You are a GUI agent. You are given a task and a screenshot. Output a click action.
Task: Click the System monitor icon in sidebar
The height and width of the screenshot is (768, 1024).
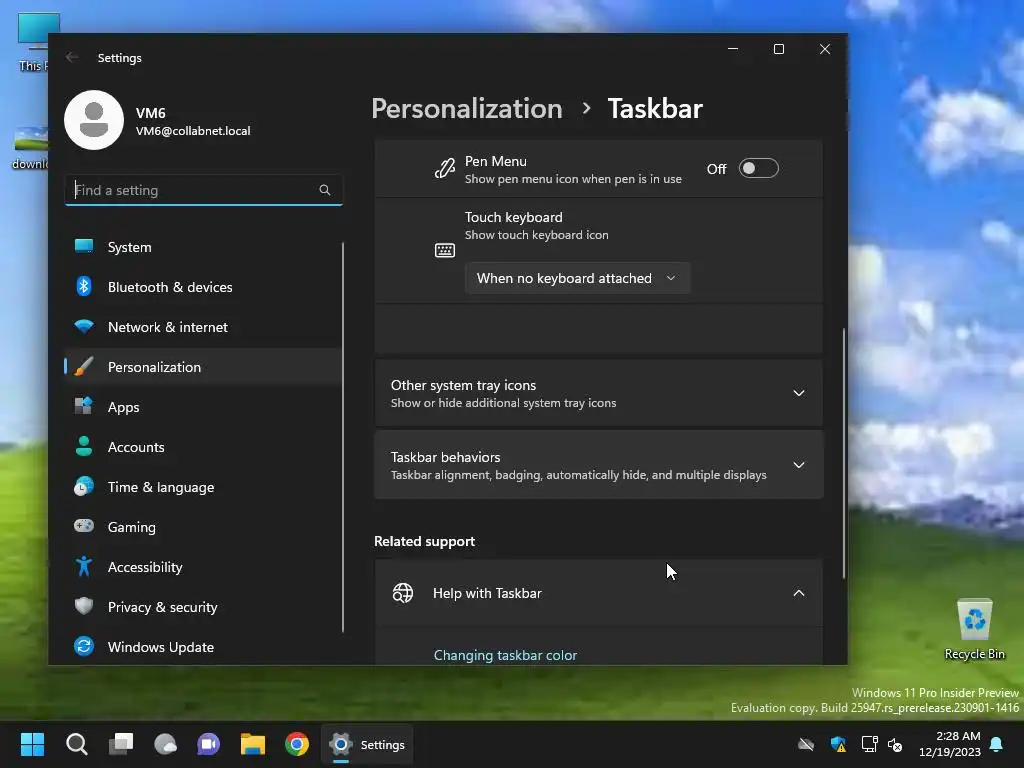(x=84, y=246)
